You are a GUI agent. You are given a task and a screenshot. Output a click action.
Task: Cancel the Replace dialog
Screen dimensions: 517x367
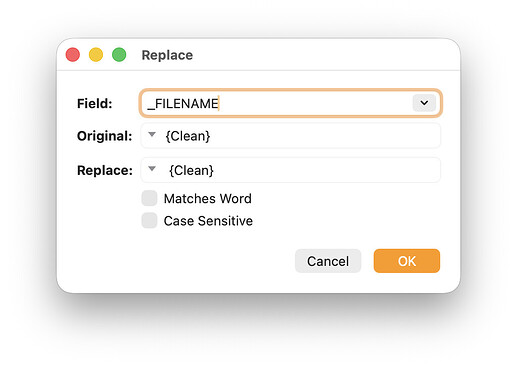click(x=328, y=261)
